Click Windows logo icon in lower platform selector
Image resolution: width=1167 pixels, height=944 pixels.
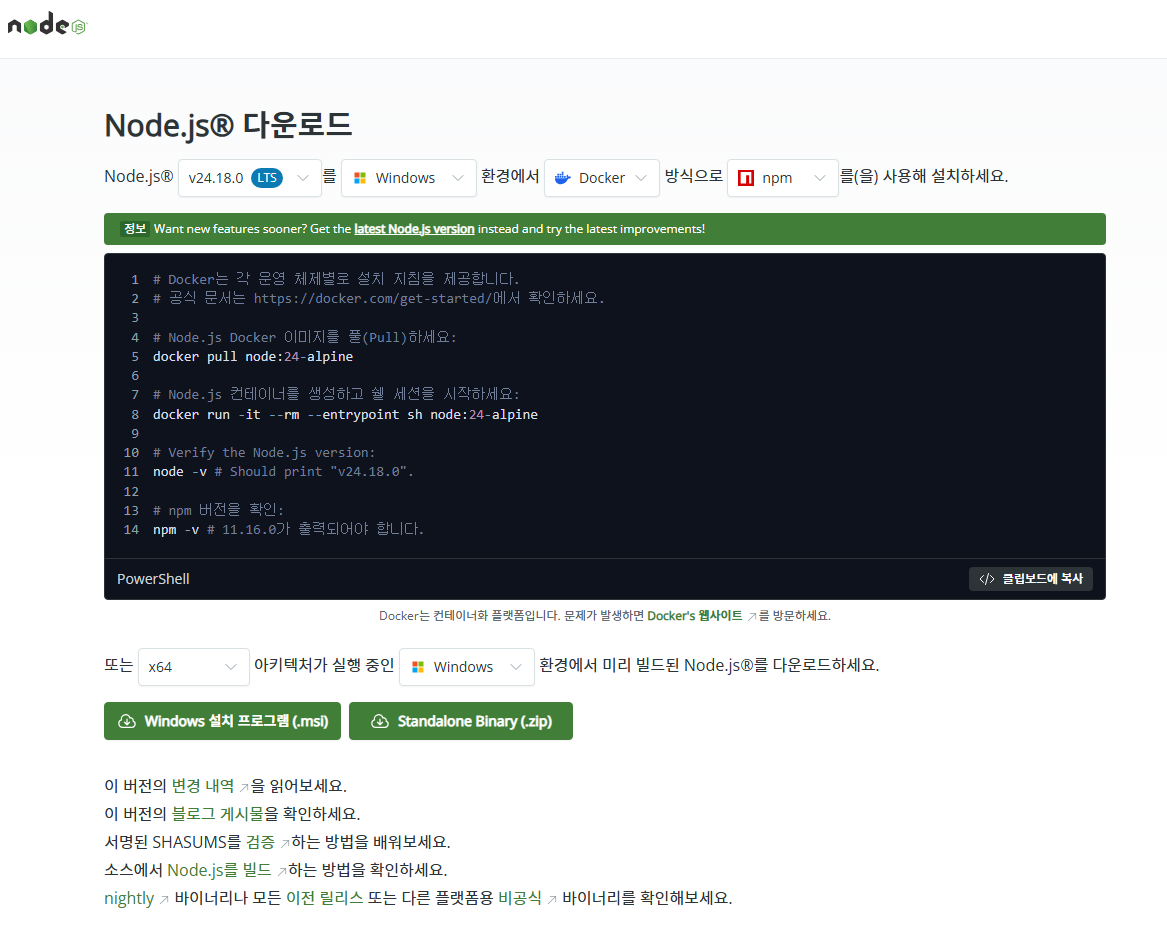coord(418,667)
